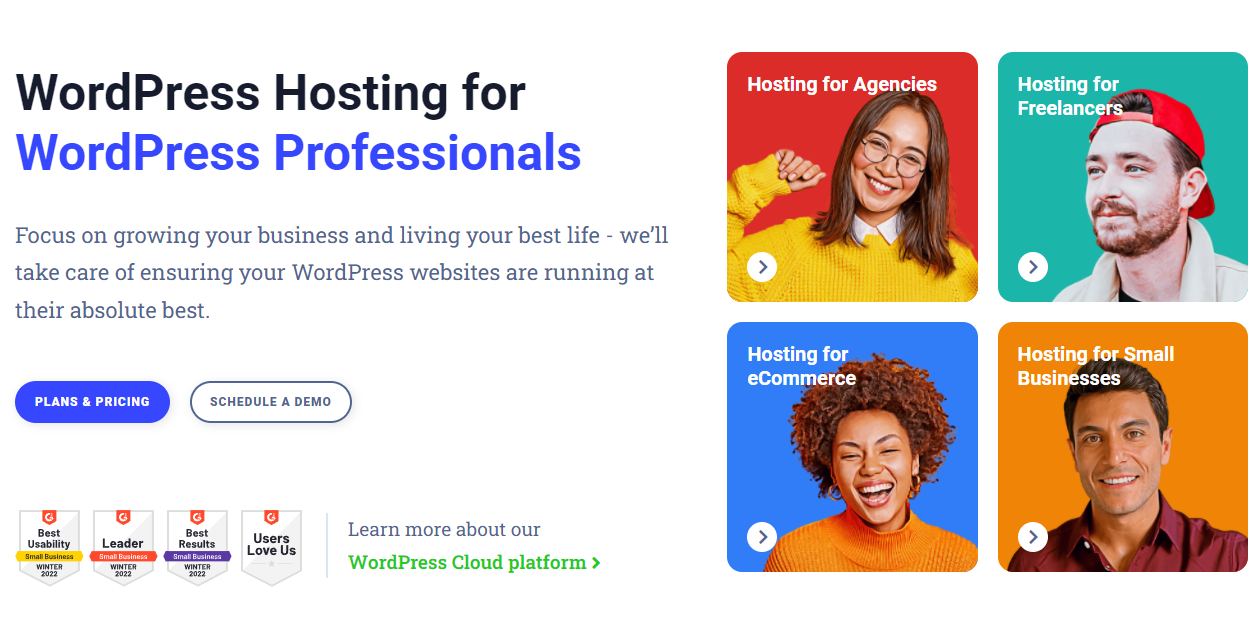The width and height of the screenshot is (1259, 622).
Task: Open the Hosting for Agencies title
Action: tap(842, 84)
